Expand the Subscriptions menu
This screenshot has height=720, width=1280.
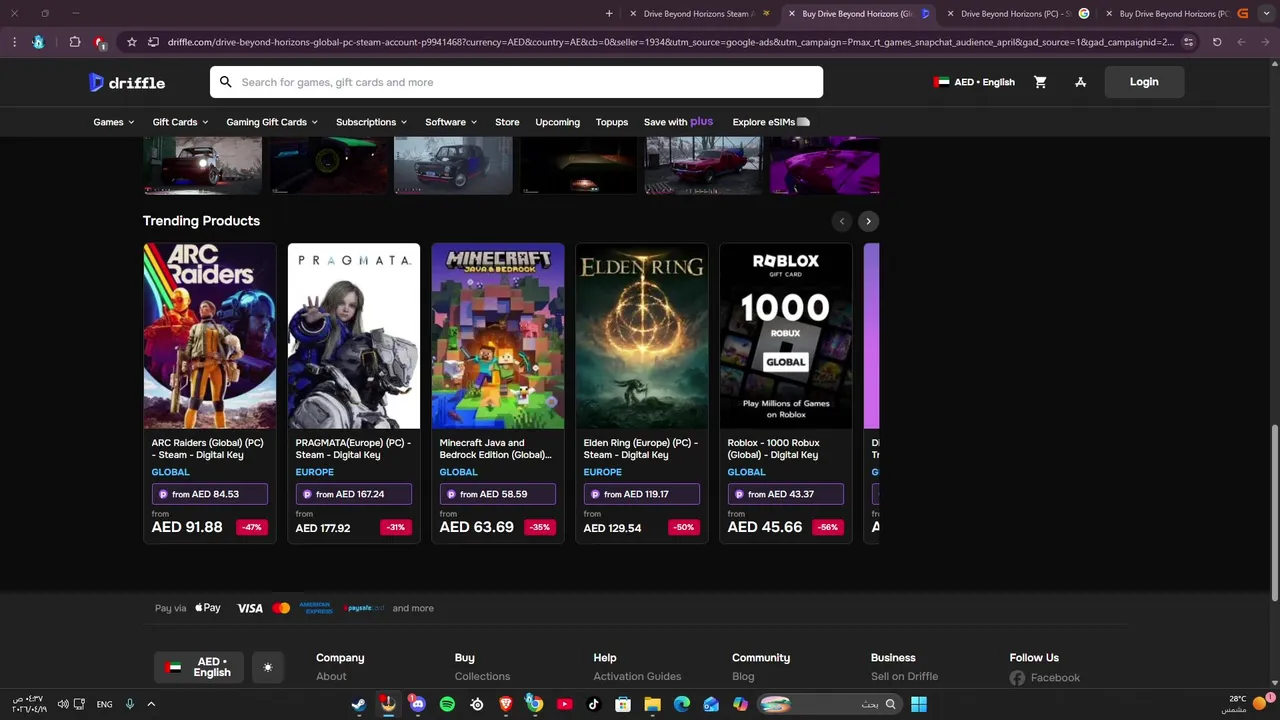[372, 122]
